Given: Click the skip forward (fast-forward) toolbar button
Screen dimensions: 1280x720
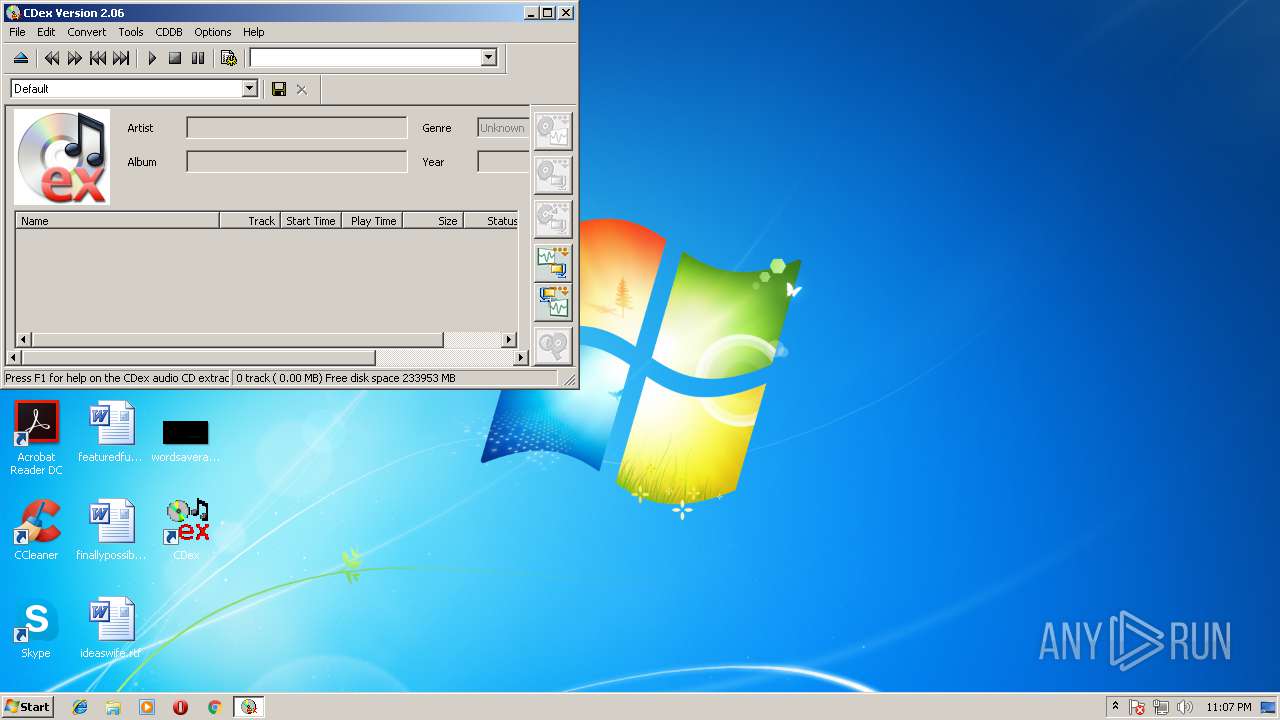Looking at the screenshot, I should pyautogui.click(x=74, y=58).
